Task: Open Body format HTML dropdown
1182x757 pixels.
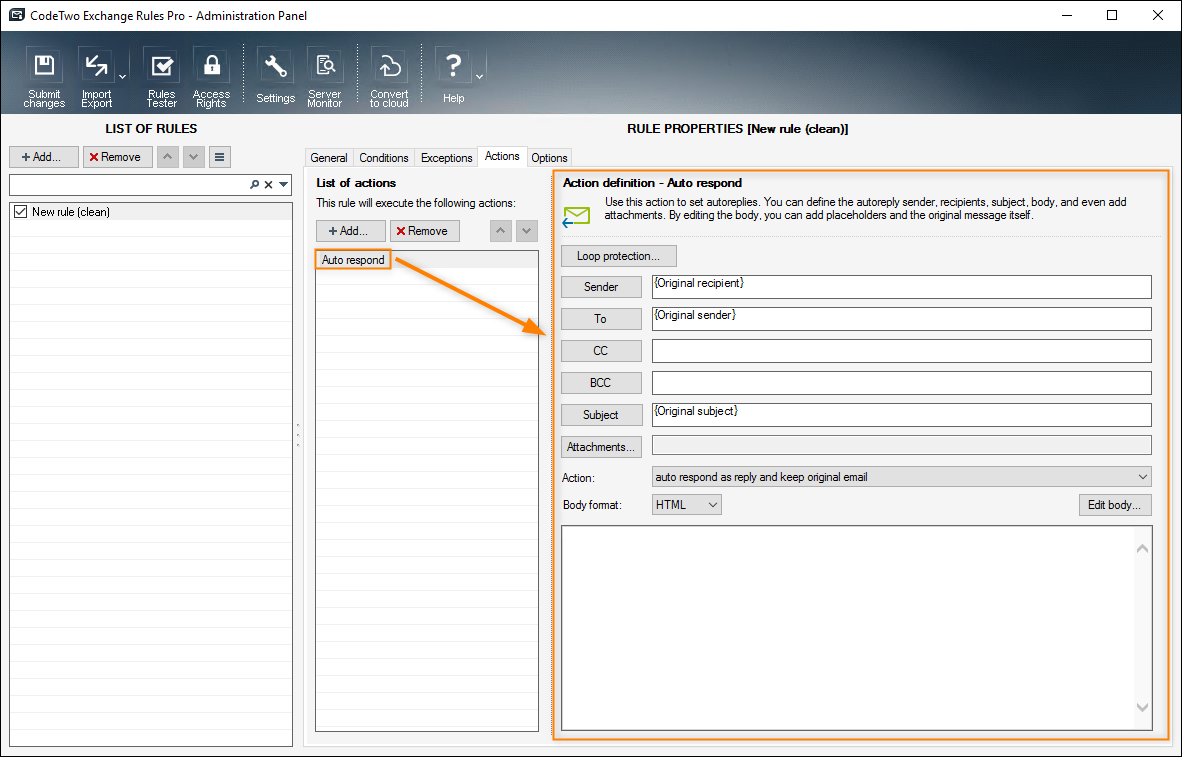Action: 686,504
